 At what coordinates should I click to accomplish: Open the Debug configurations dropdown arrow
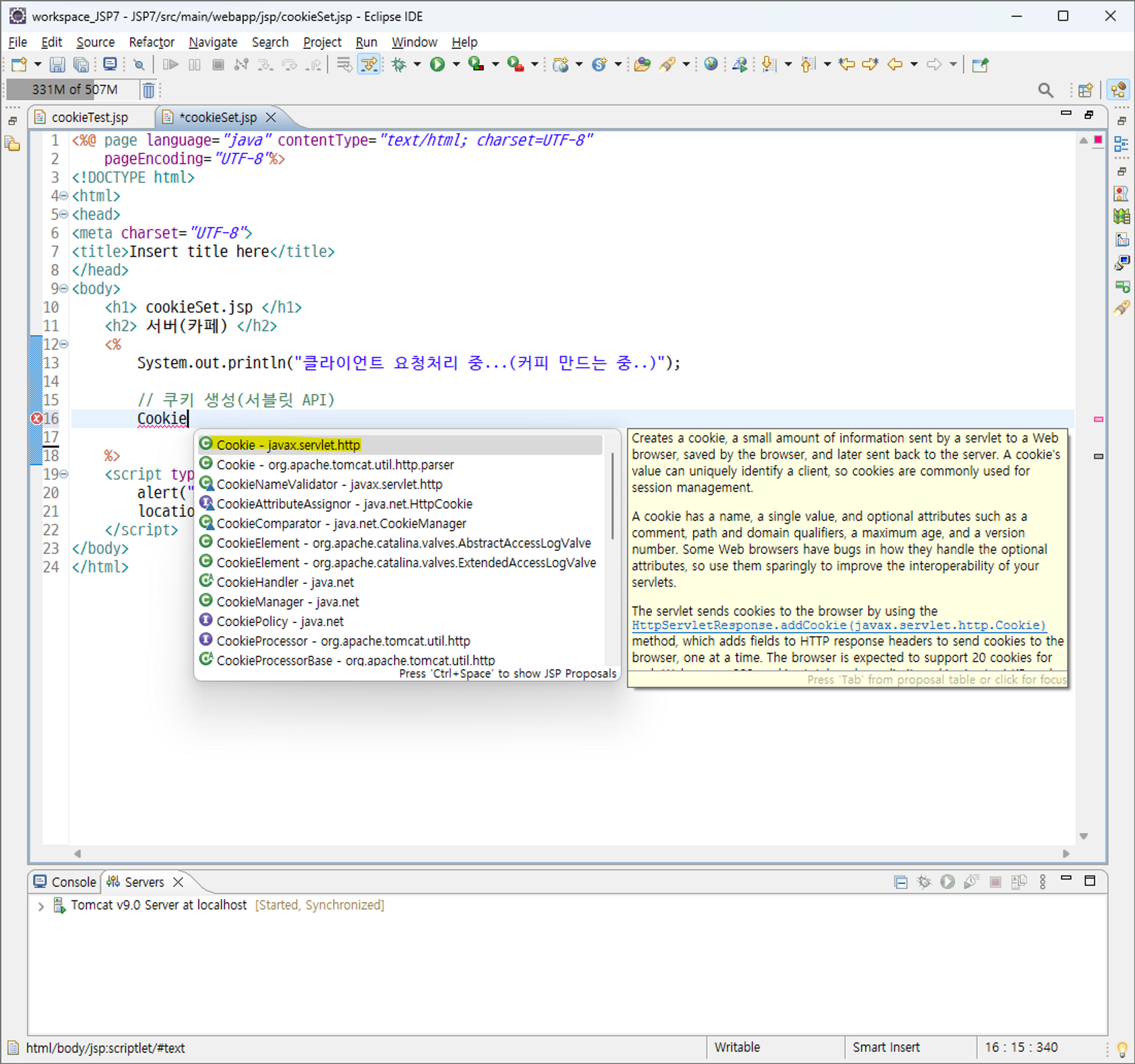[x=417, y=65]
